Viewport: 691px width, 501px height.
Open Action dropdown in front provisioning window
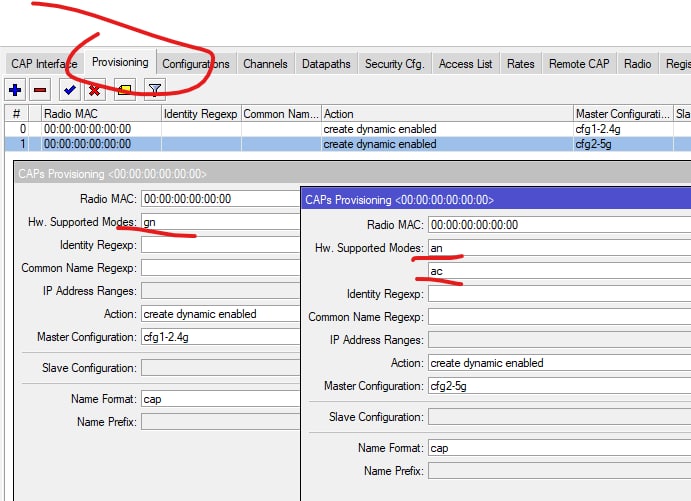(x=559, y=363)
